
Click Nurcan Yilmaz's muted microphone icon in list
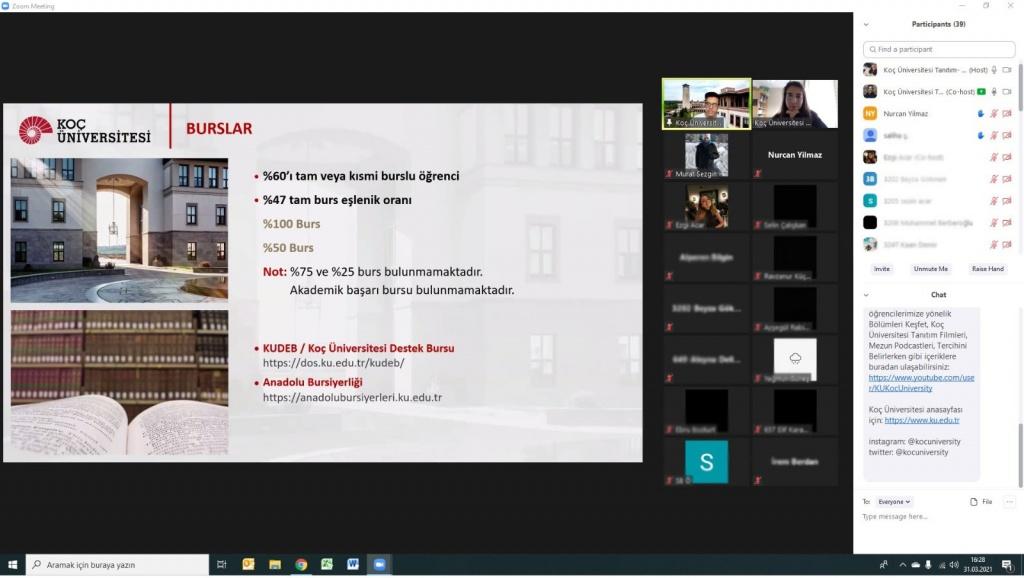(x=994, y=114)
